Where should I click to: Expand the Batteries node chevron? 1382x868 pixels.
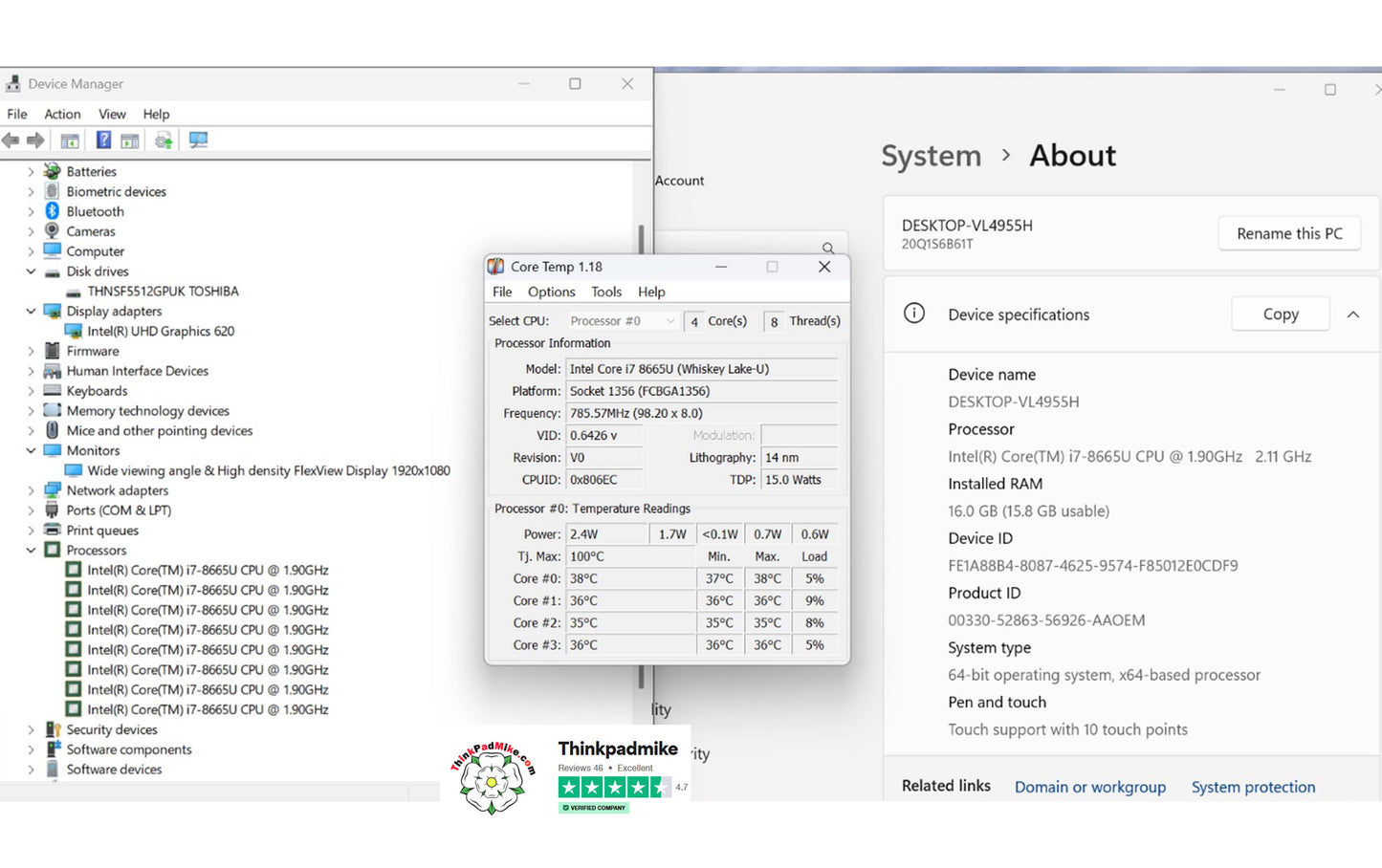coord(31,172)
